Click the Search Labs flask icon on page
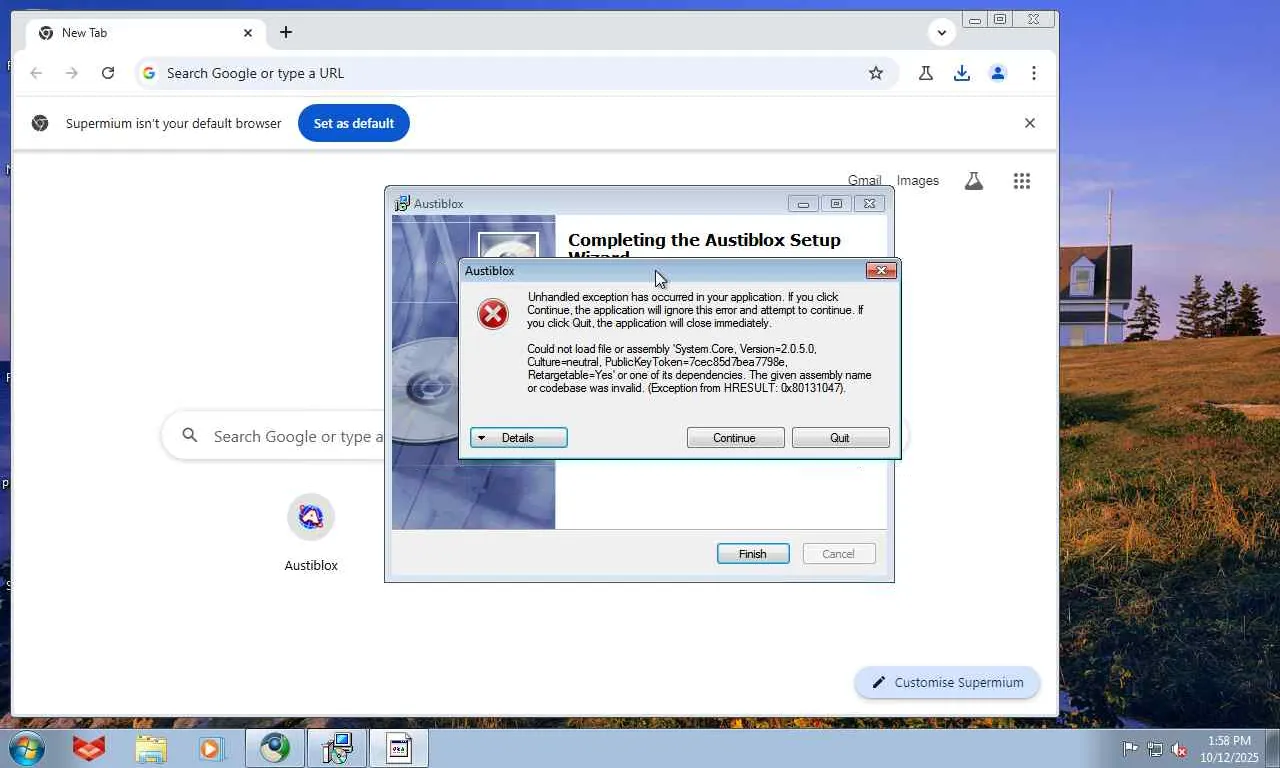 tap(973, 181)
